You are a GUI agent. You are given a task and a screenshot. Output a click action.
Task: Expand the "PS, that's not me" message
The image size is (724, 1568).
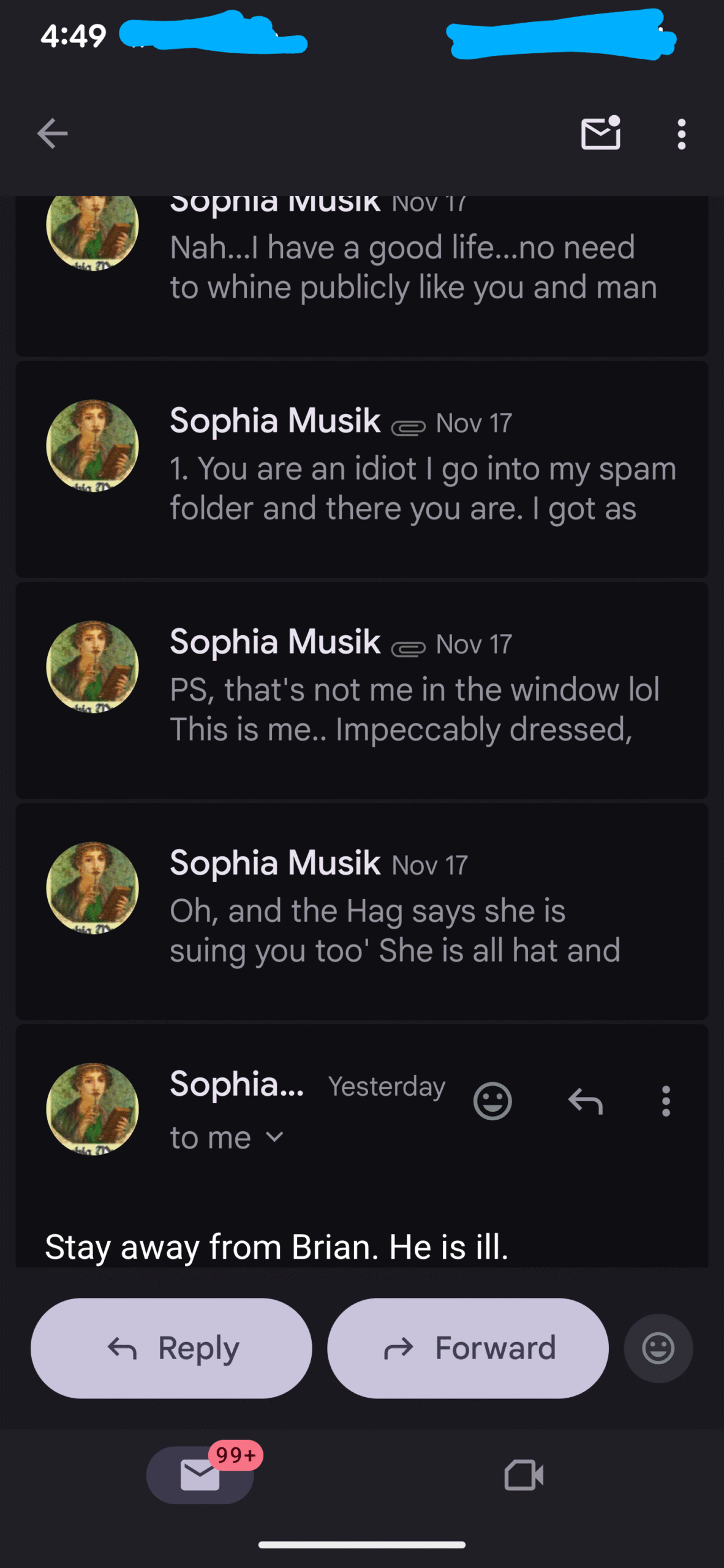tap(414, 709)
